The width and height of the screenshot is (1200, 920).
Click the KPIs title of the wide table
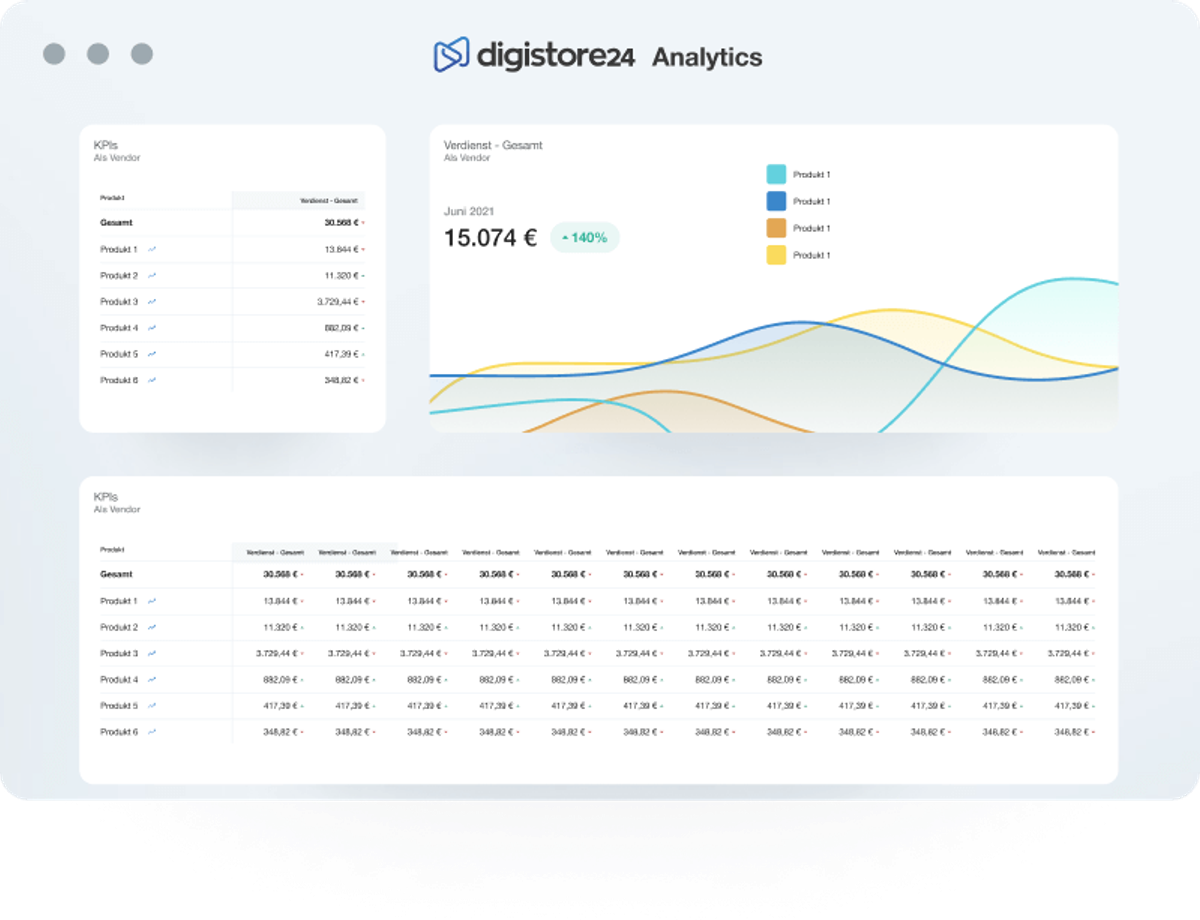105,496
